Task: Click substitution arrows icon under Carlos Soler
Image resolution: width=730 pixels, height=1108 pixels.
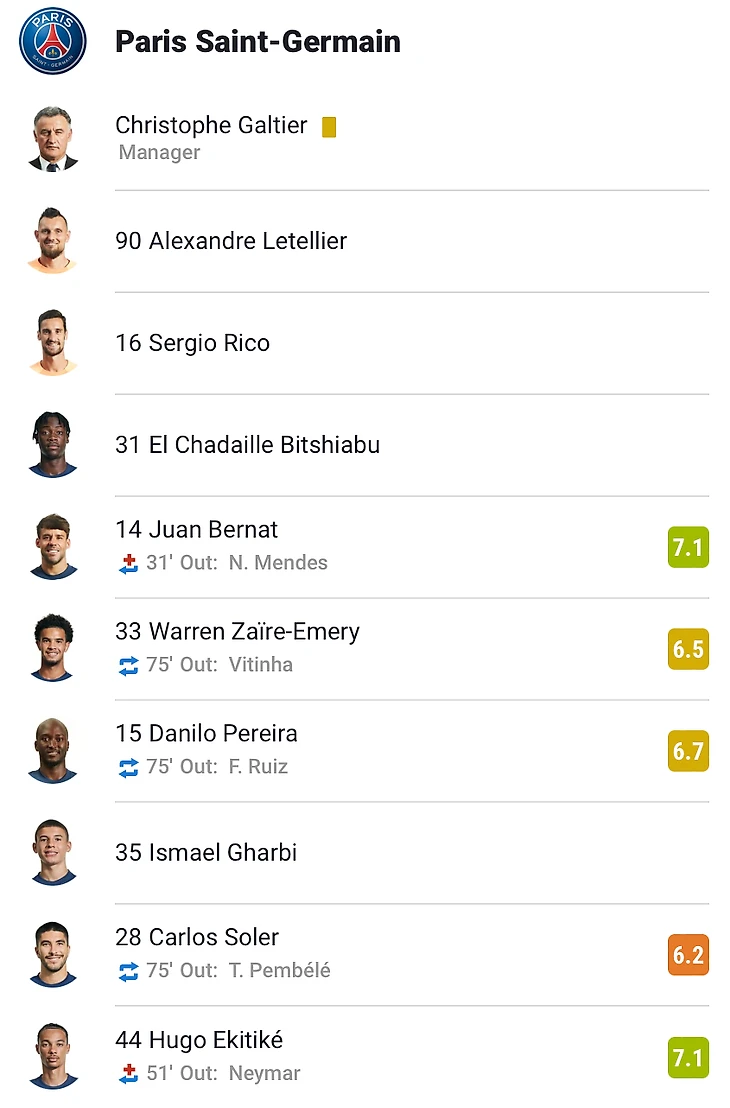Action: 128,971
